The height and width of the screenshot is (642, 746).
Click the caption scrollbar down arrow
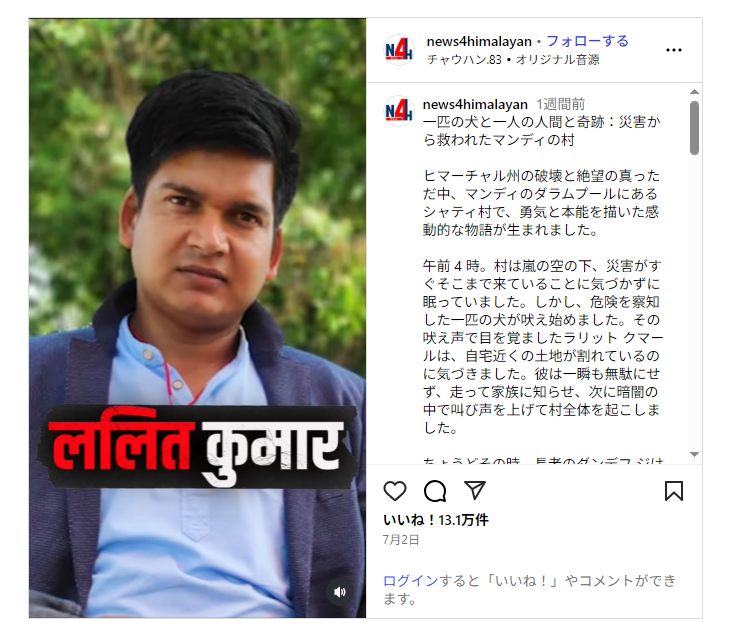click(x=694, y=454)
